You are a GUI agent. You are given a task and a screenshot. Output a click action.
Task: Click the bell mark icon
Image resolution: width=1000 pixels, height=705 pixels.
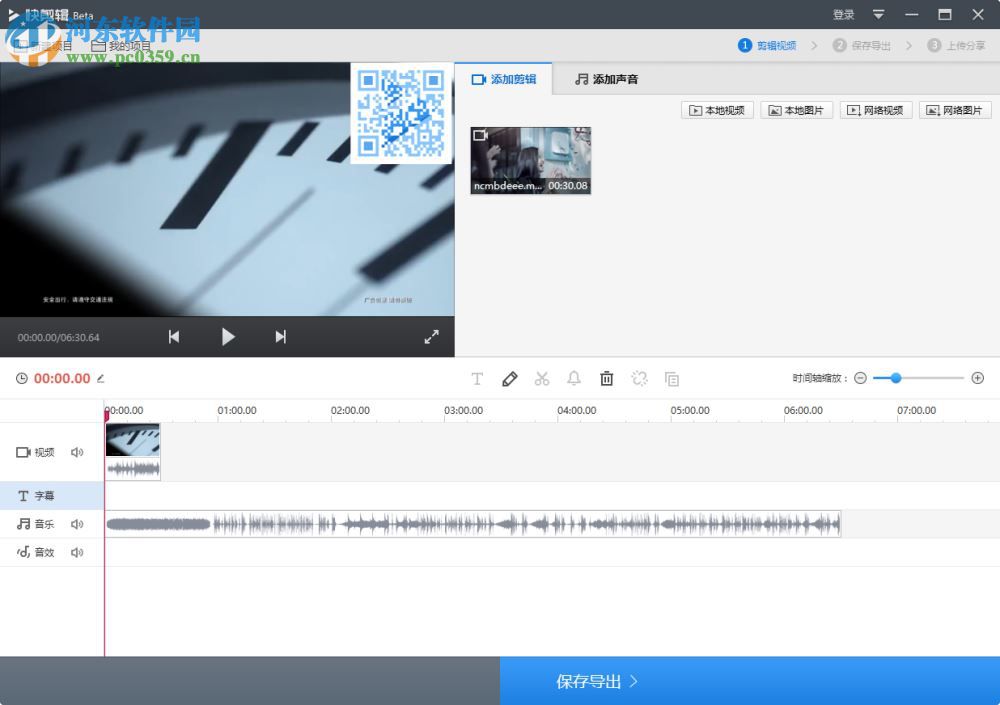[574, 379]
